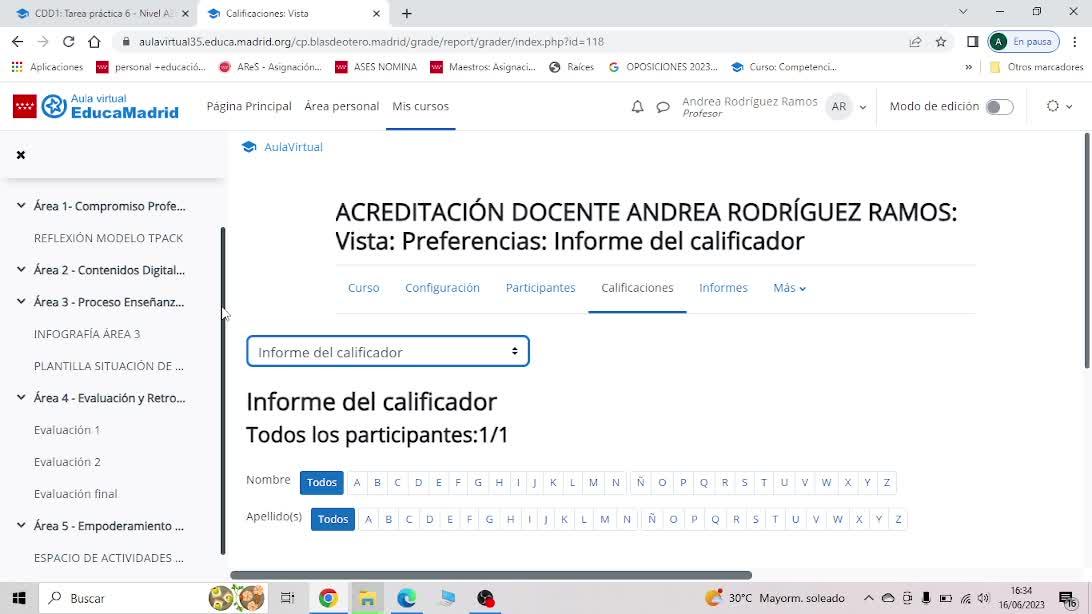Close the course index drawer with X
The image size is (1092, 614).
click(x=21, y=155)
